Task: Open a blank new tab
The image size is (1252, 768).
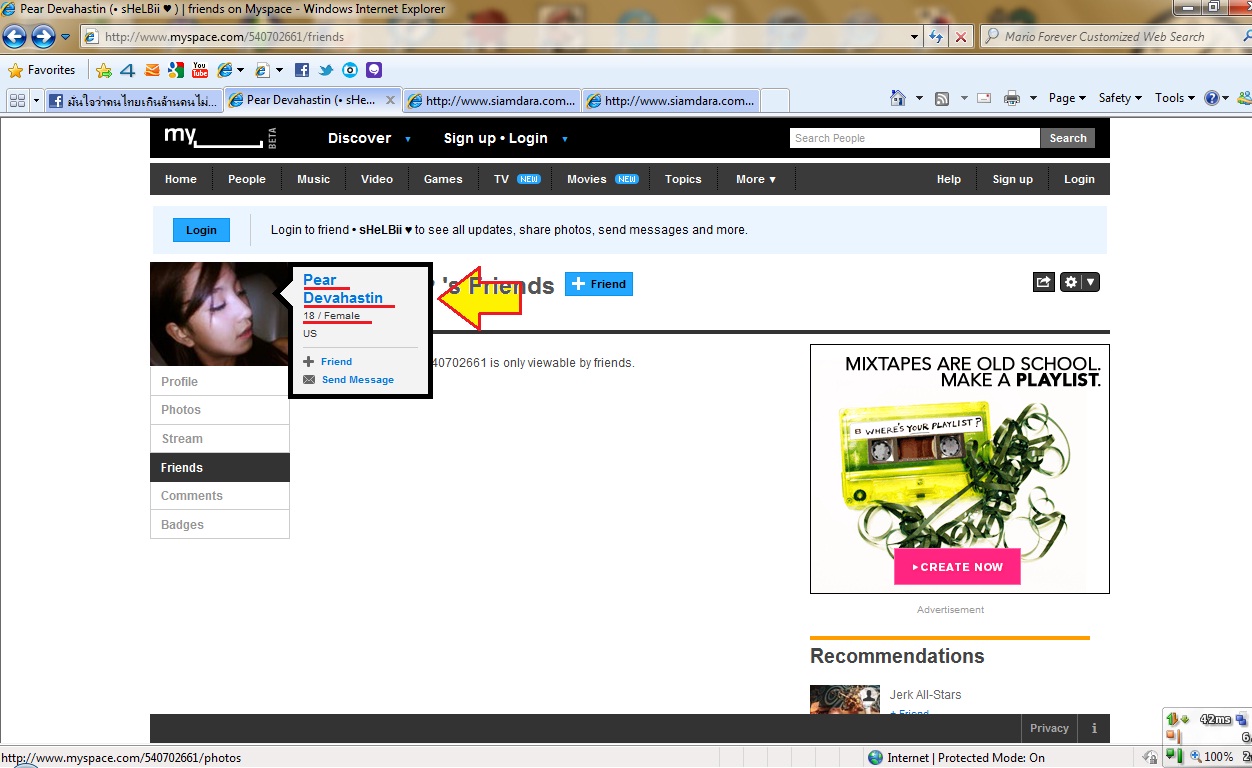Action: click(x=775, y=100)
